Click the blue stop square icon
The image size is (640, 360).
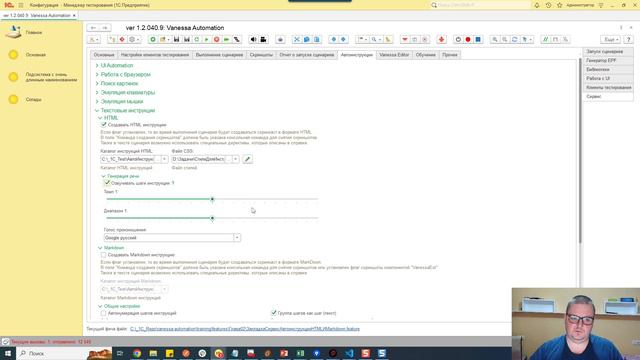coord(478,40)
